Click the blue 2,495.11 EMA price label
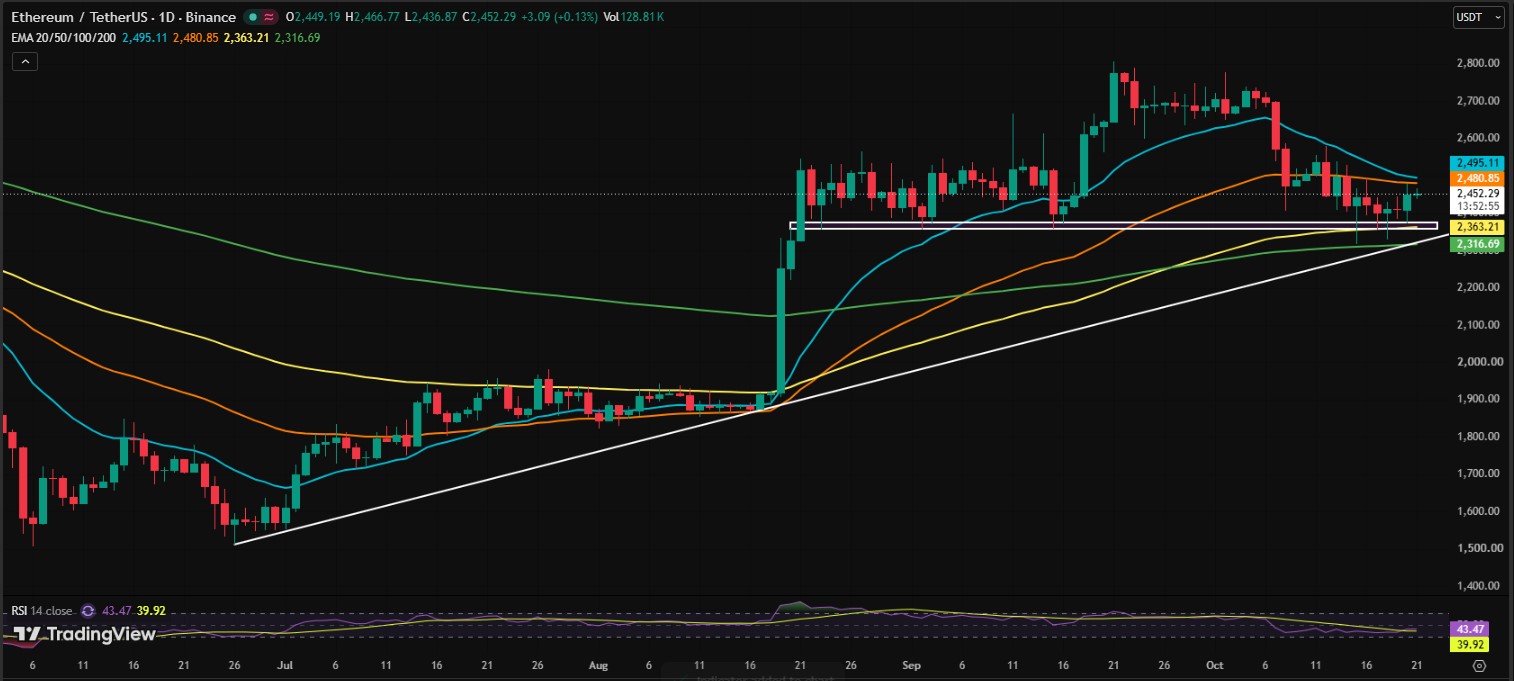This screenshot has height=681, width=1514. coord(1476,162)
